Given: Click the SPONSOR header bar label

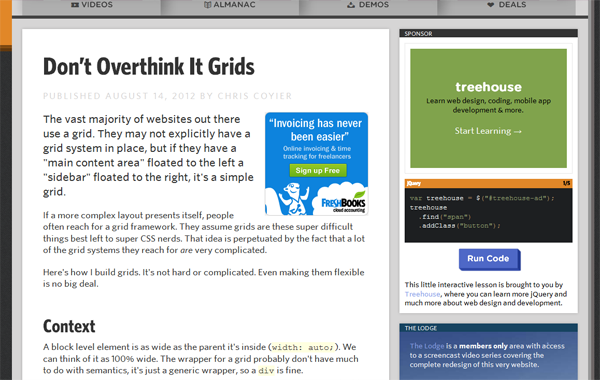Looking at the screenshot, I should (418, 34).
